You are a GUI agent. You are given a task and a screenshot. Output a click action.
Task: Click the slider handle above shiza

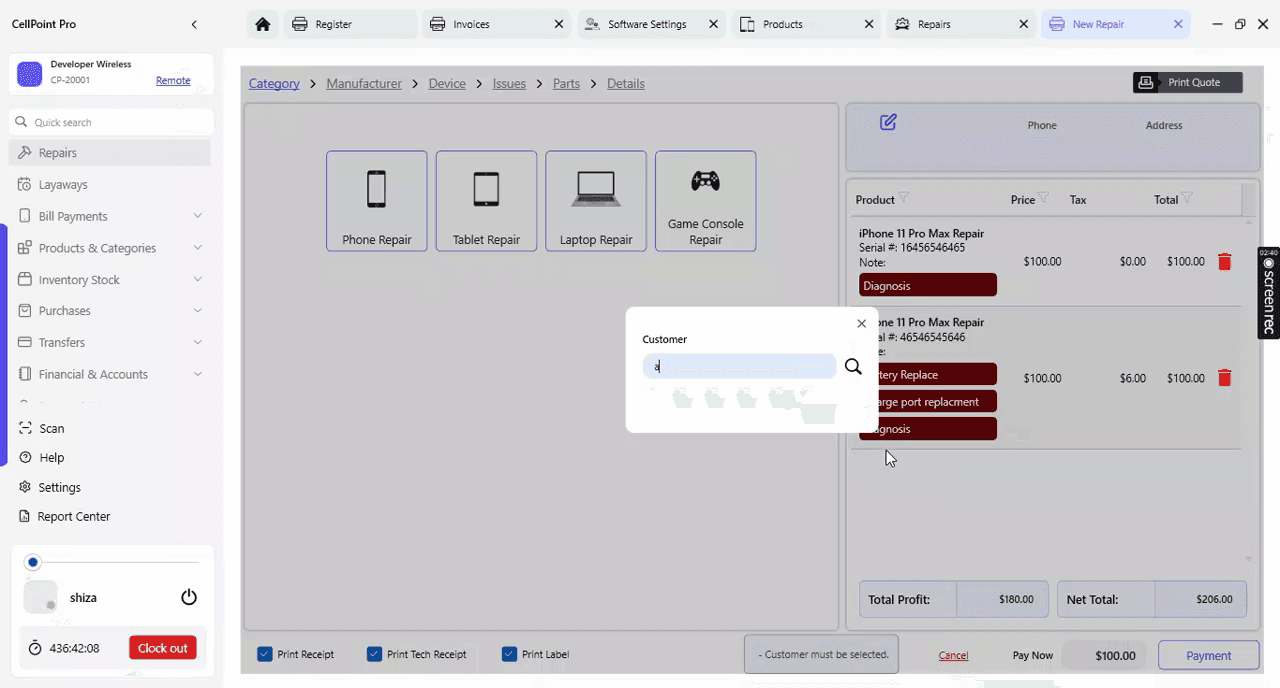tap(33, 563)
